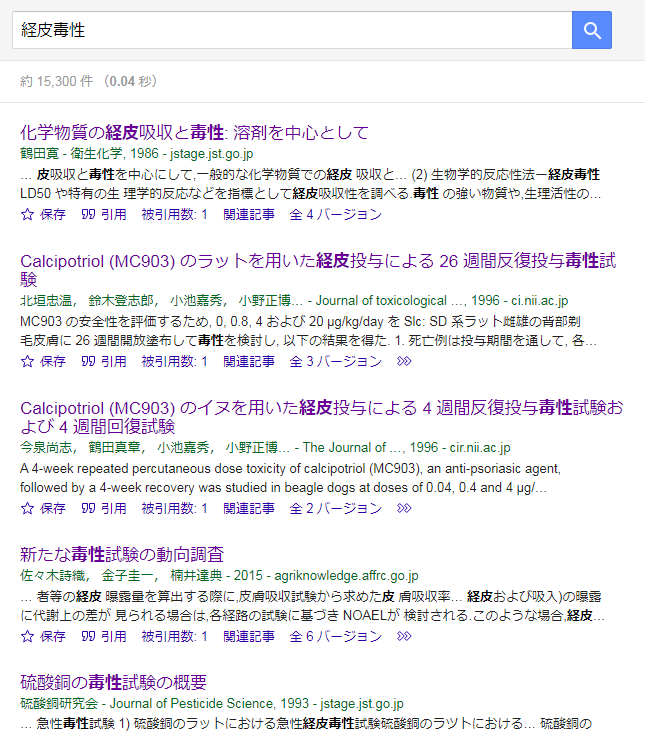Open result 化学物質の経皮吸収と毒性
The width and height of the screenshot is (645, 731).
pos(194,133)
